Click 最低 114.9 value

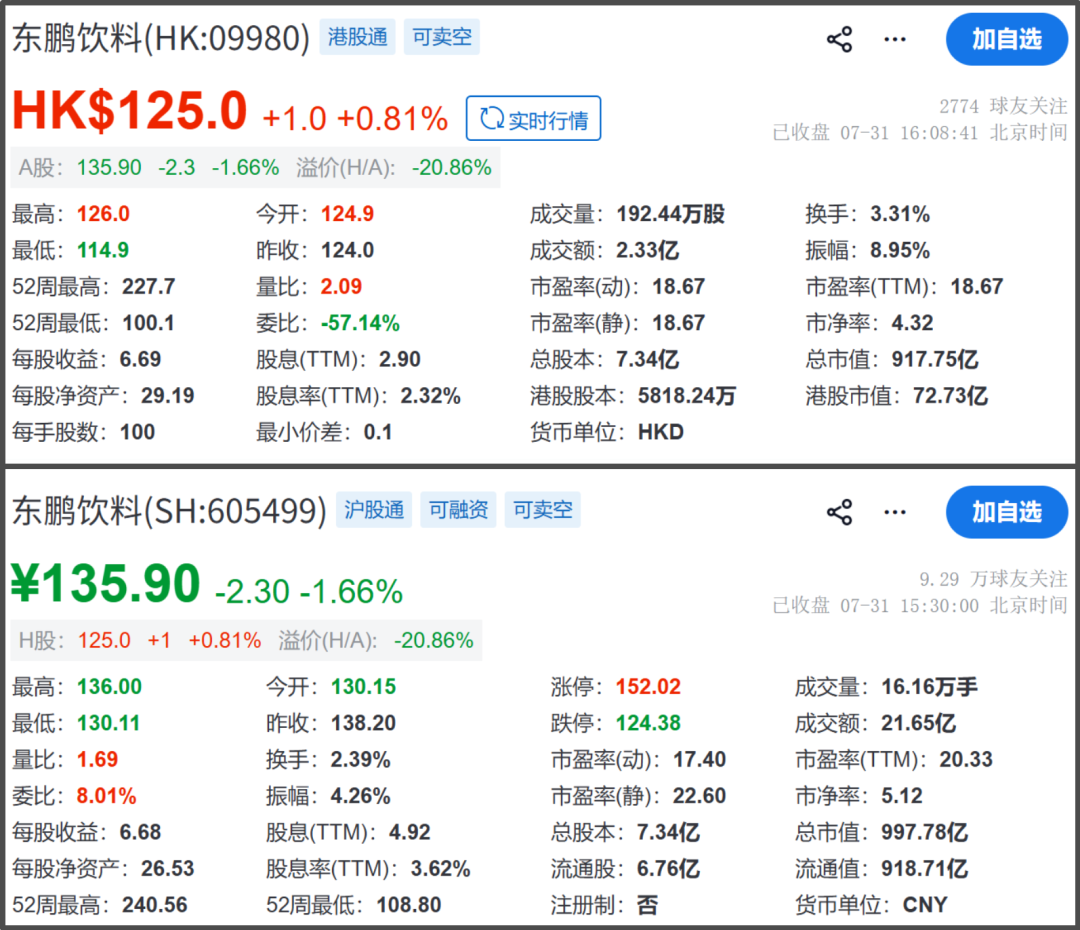(103, 250)
